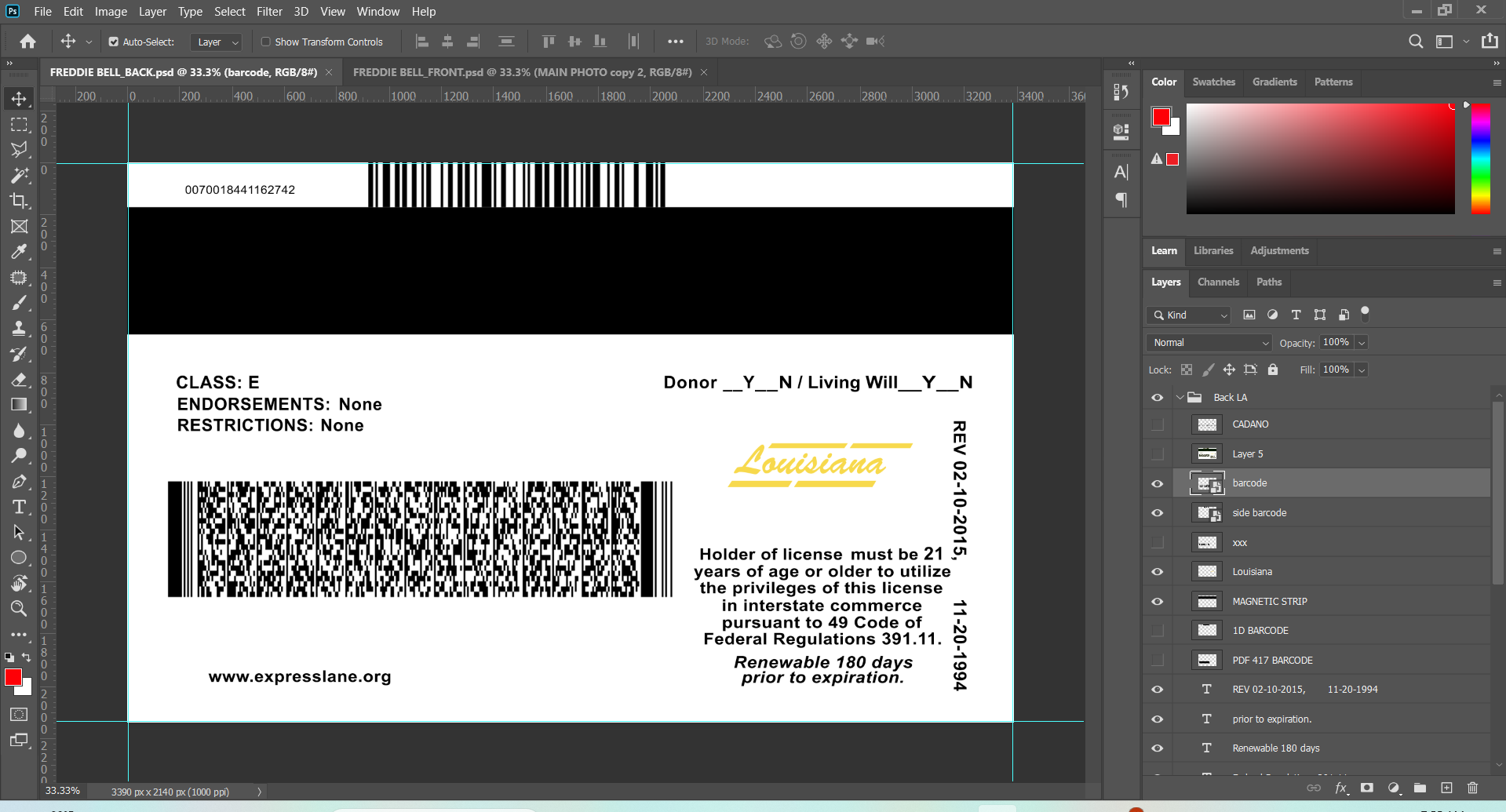The height and width of the screenshot is (812, 1506).
Task: Create a new layer with plus icon
Action: (1446, 788)
